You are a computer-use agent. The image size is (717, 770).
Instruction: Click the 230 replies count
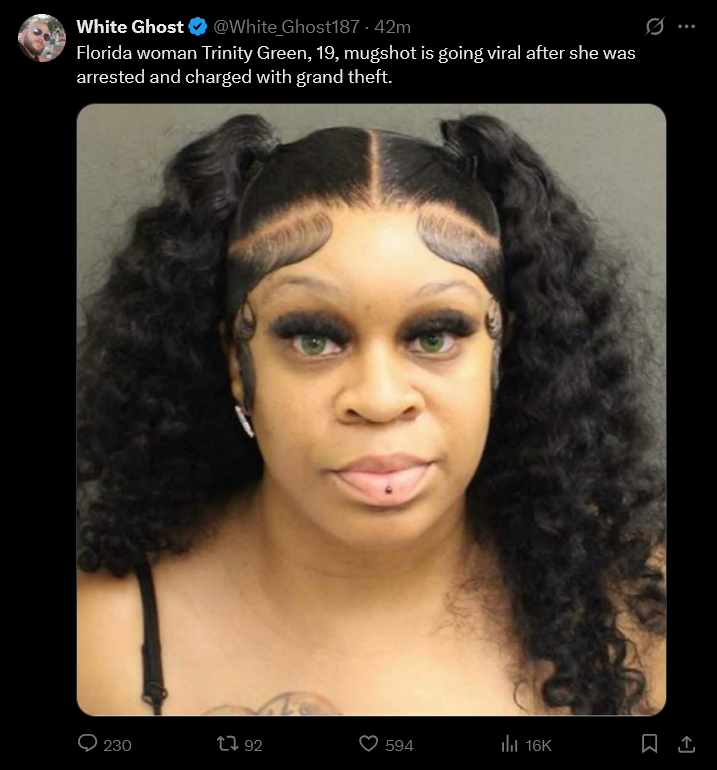pos(117,745)
